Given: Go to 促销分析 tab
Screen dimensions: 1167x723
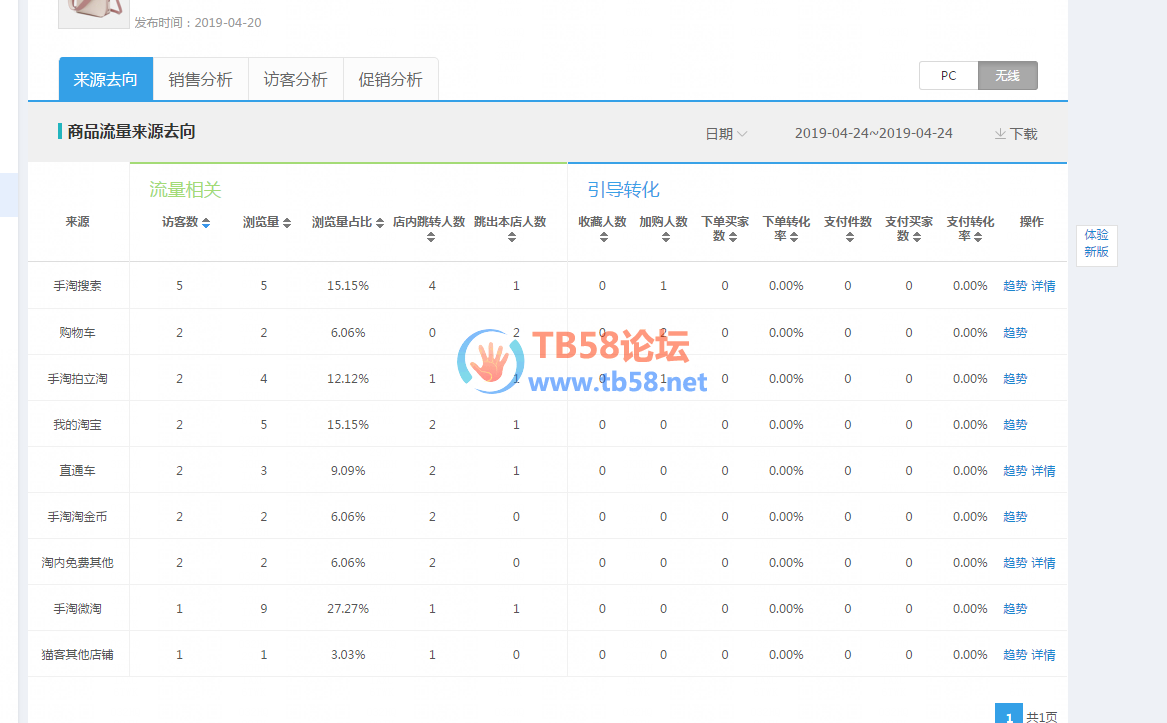Looking at the screenshot, I should click(x=390, y=80).
